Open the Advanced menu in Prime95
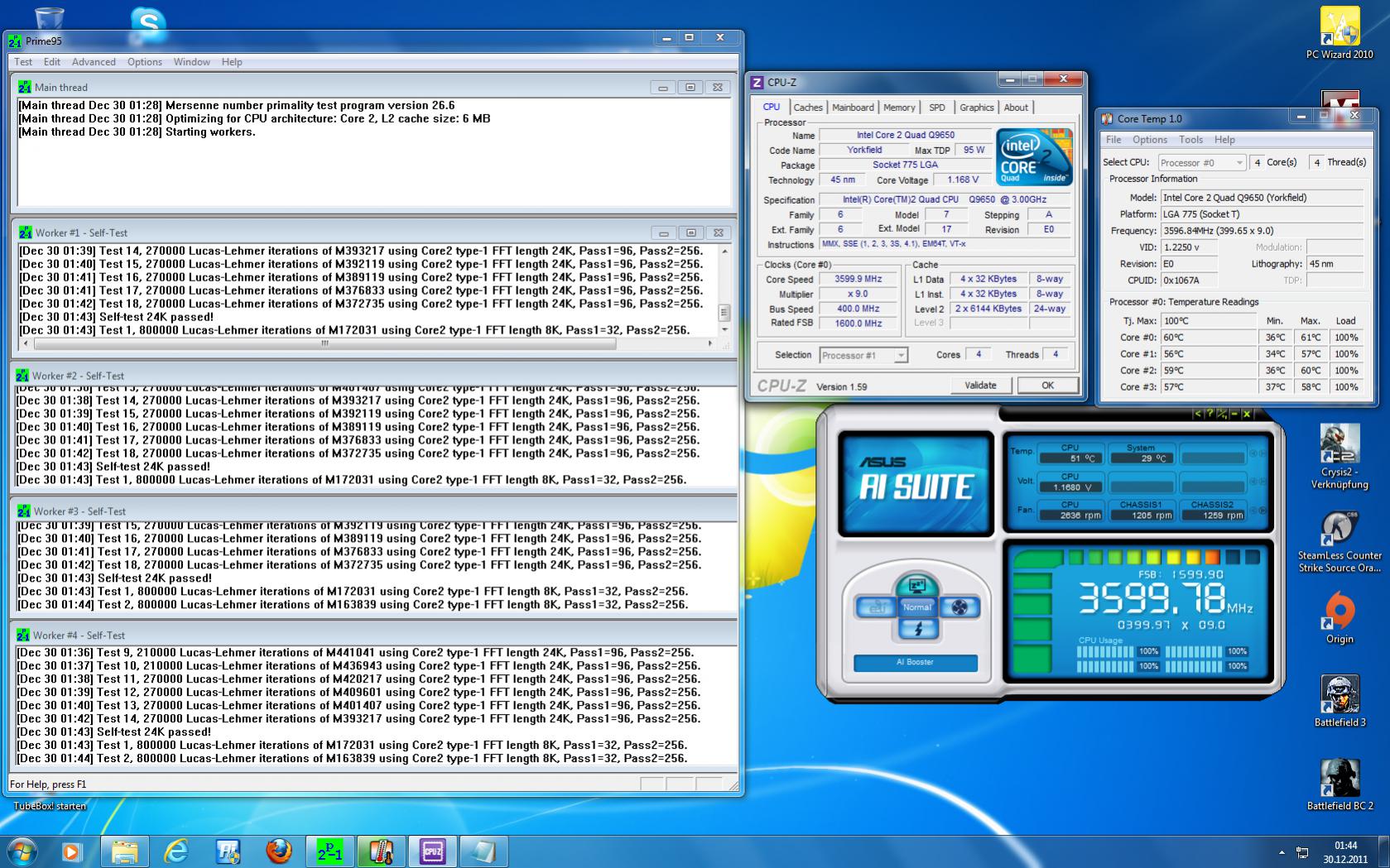 tap(94, 62)
